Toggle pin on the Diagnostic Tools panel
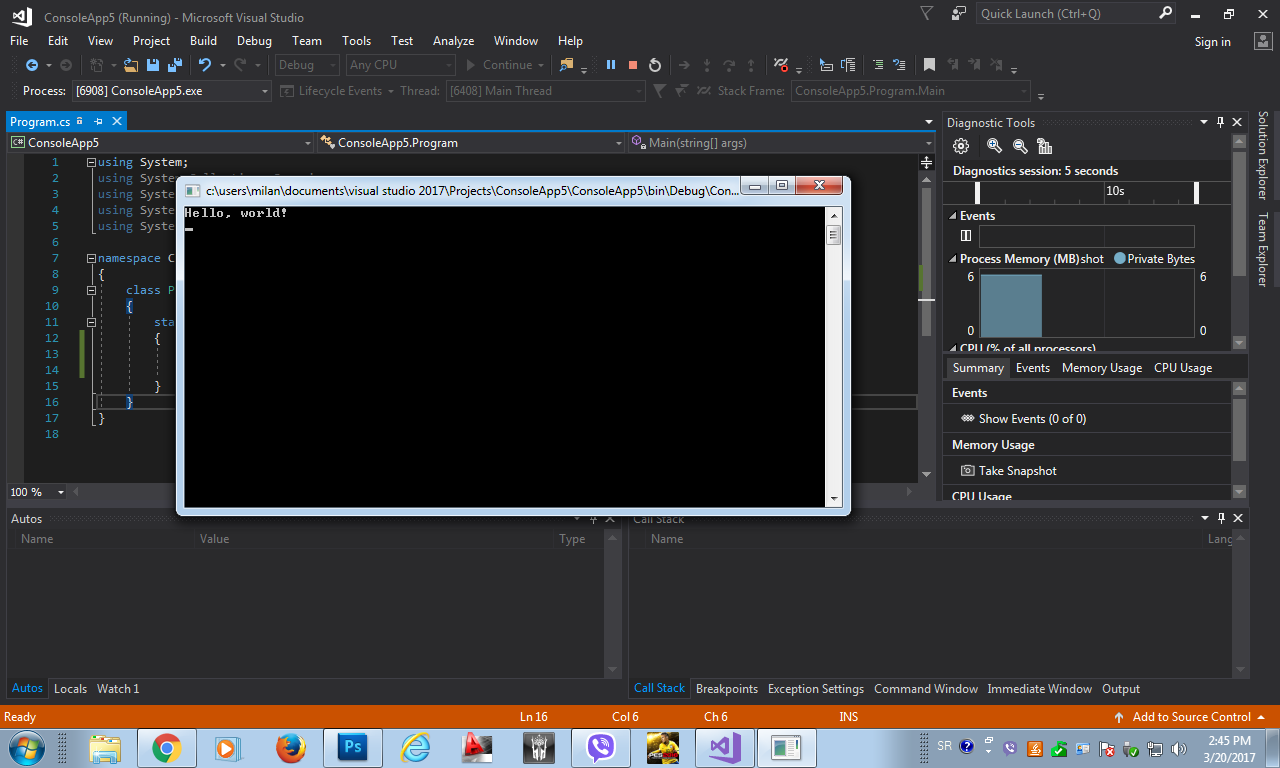 (1220, 123)
